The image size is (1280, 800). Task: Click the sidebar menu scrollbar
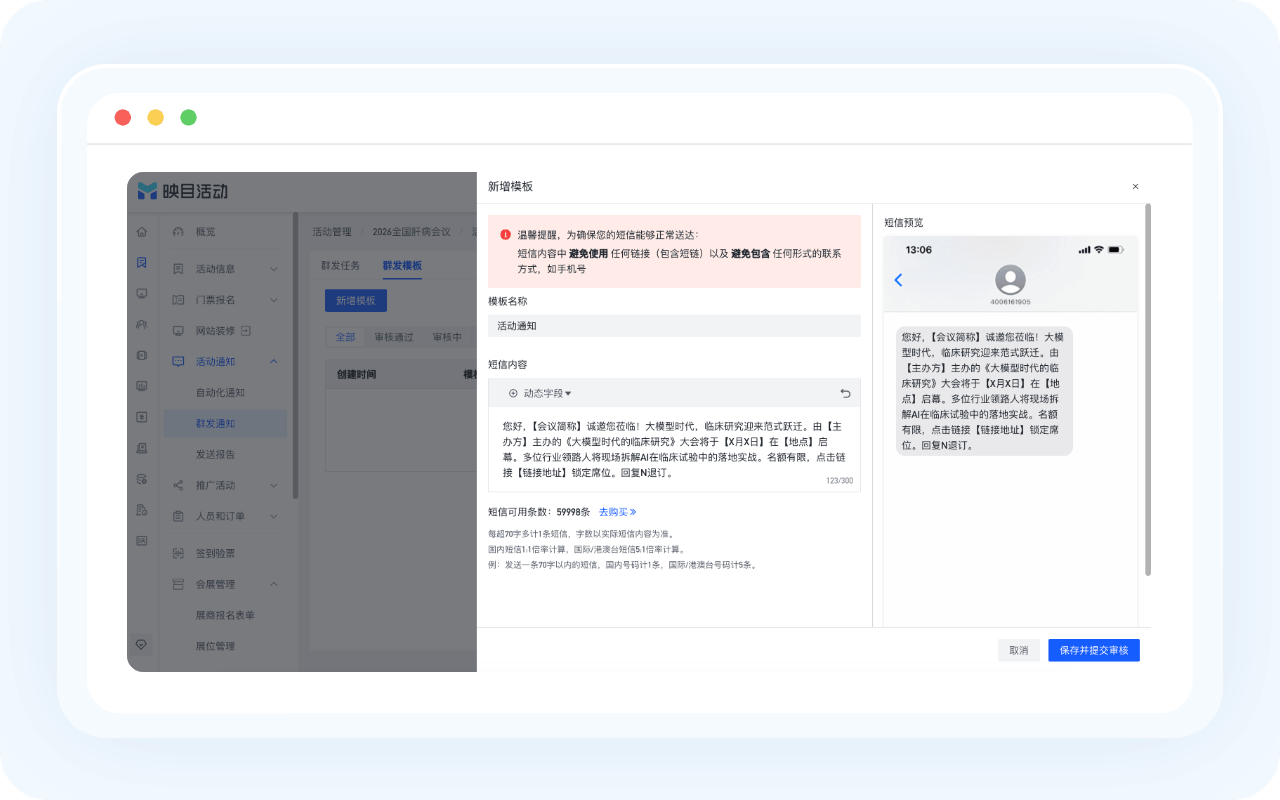pyautogui.click(x=295, y=355)
